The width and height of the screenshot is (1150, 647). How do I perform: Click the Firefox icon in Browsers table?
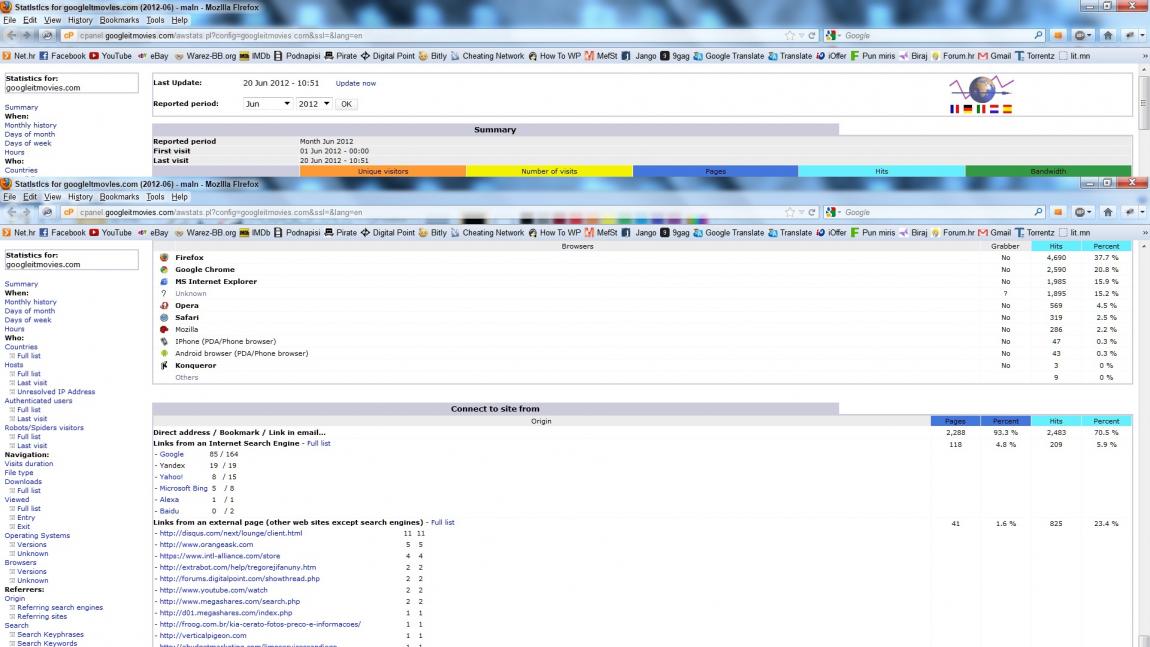[x=164, y=257]
